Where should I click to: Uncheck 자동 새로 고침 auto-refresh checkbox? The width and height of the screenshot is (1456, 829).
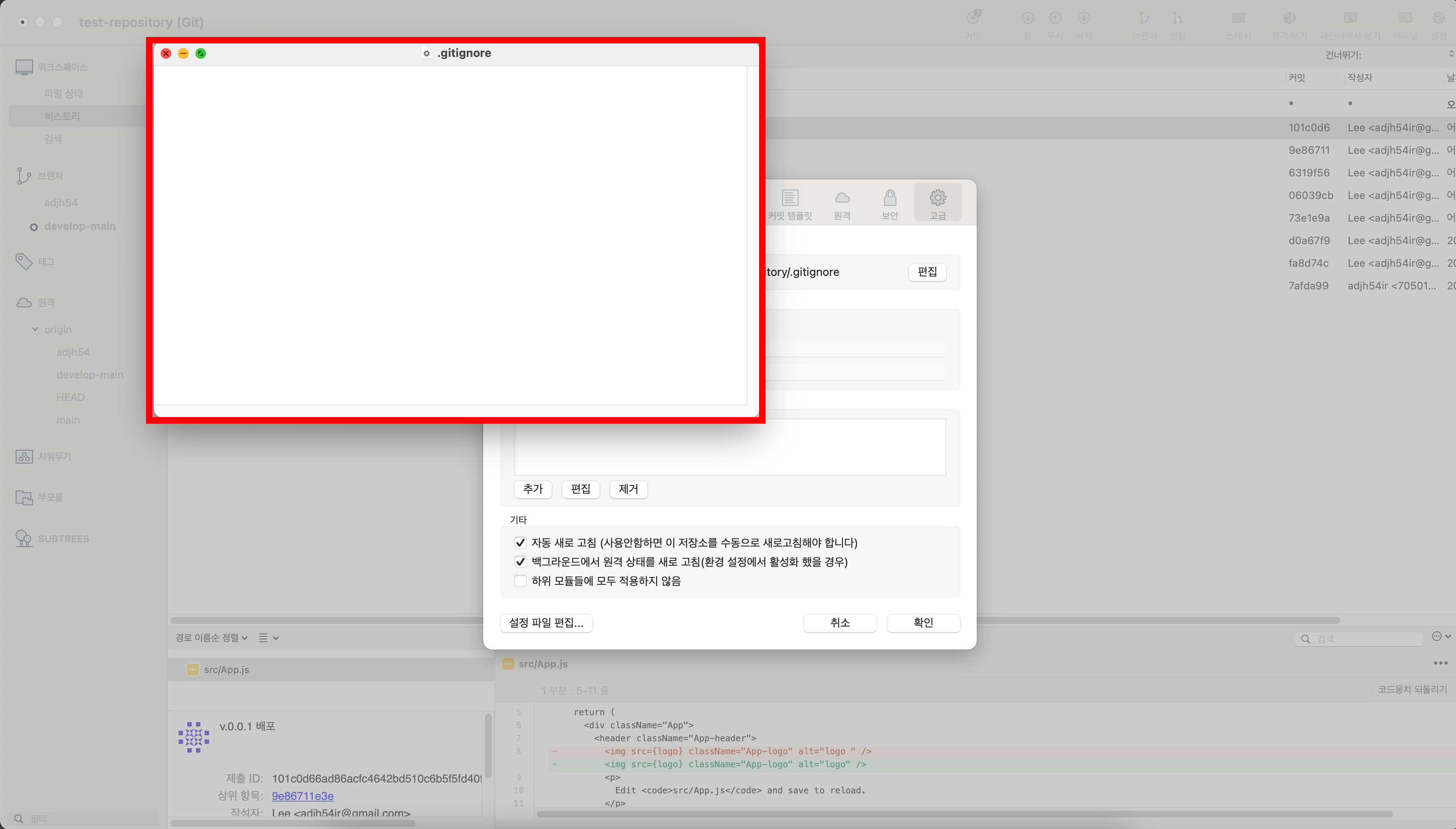coord(520,543)
